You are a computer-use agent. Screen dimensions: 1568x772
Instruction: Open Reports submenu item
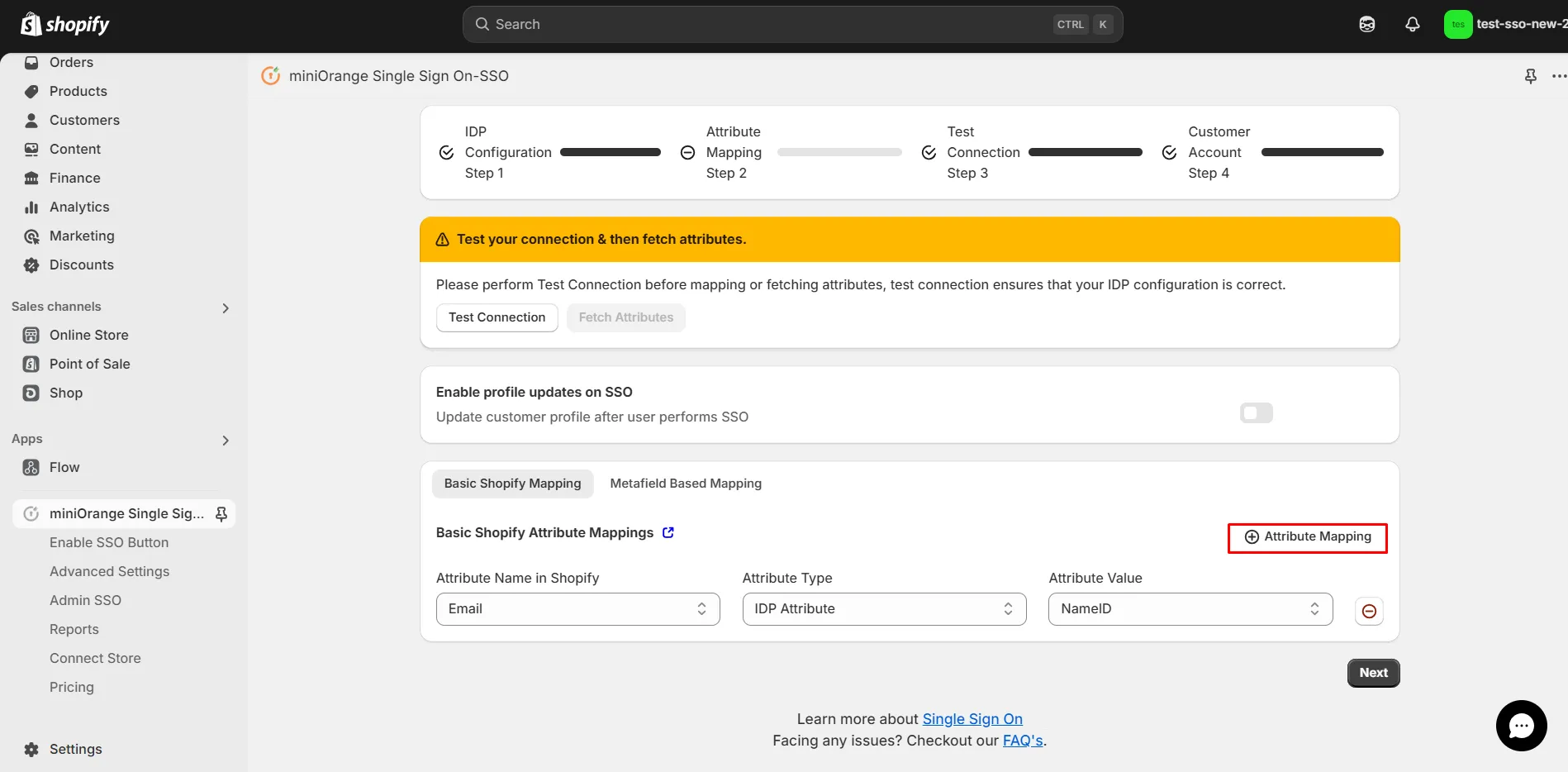[74, 629]
